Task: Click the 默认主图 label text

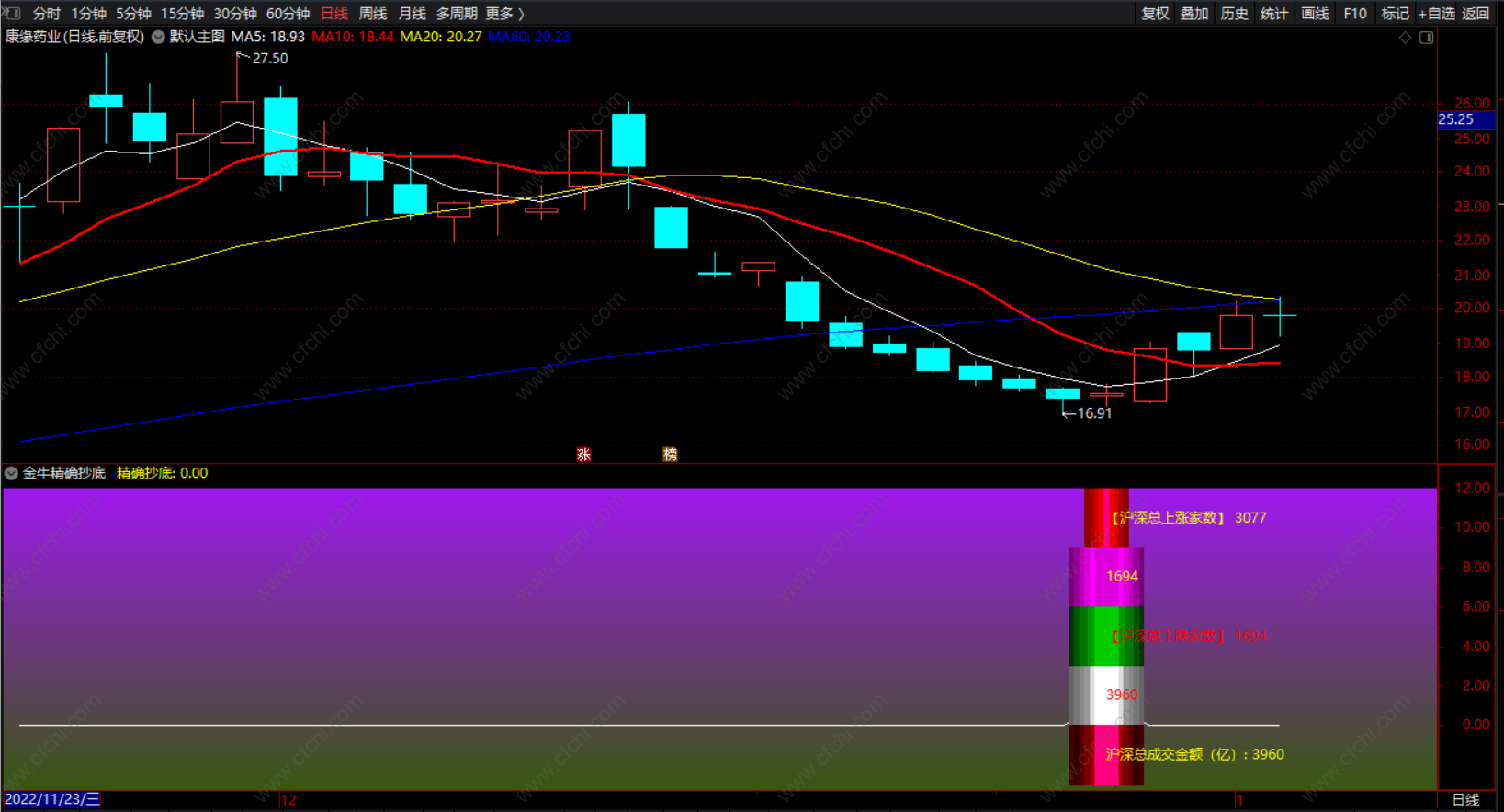Action: coord(198,37)
